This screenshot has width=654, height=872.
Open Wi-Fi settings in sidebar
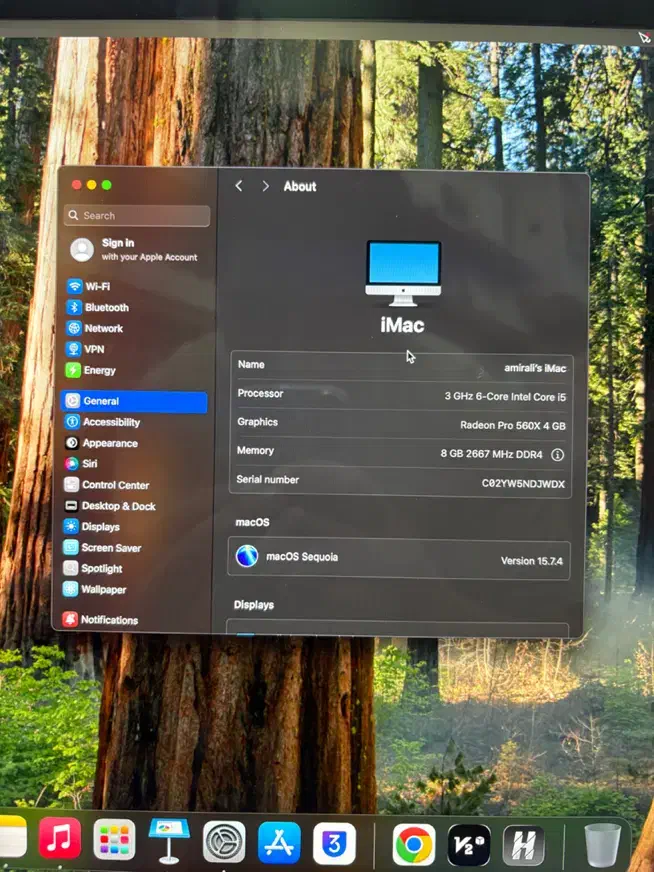click(89, 286)
